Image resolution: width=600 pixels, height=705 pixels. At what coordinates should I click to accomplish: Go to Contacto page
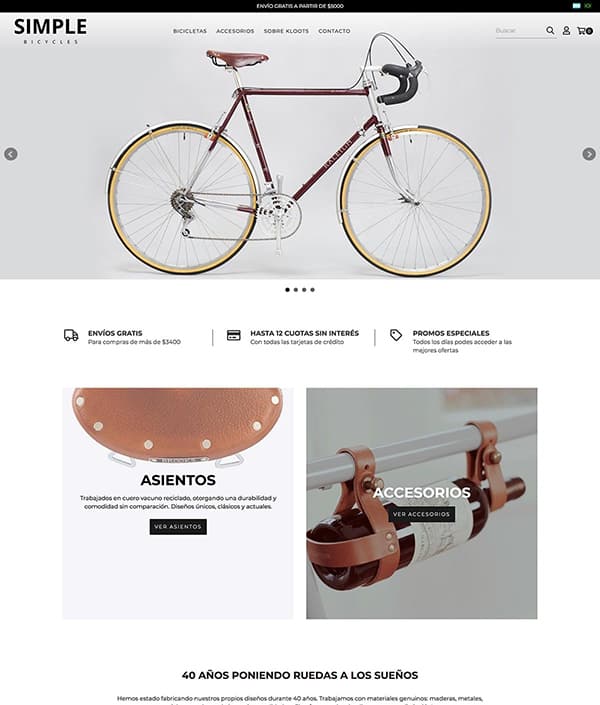coord(334,31)
